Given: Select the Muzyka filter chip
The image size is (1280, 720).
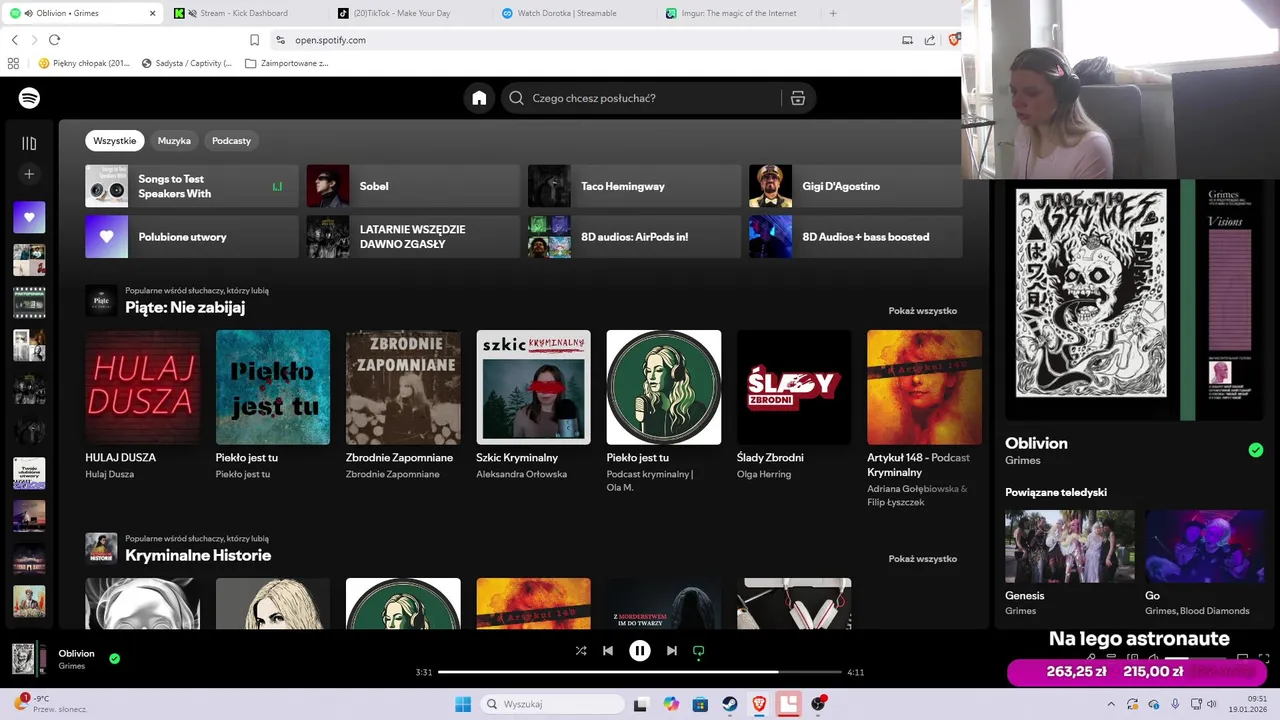Looking at the screenshot, I should coord(174,141).
